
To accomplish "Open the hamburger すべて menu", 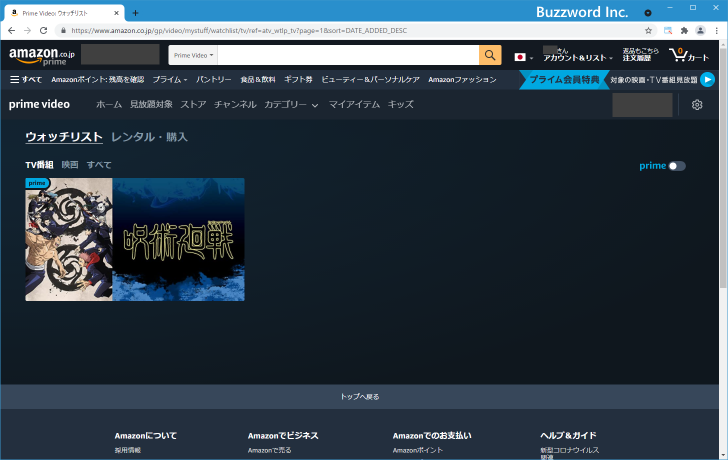I will (26, 80).
